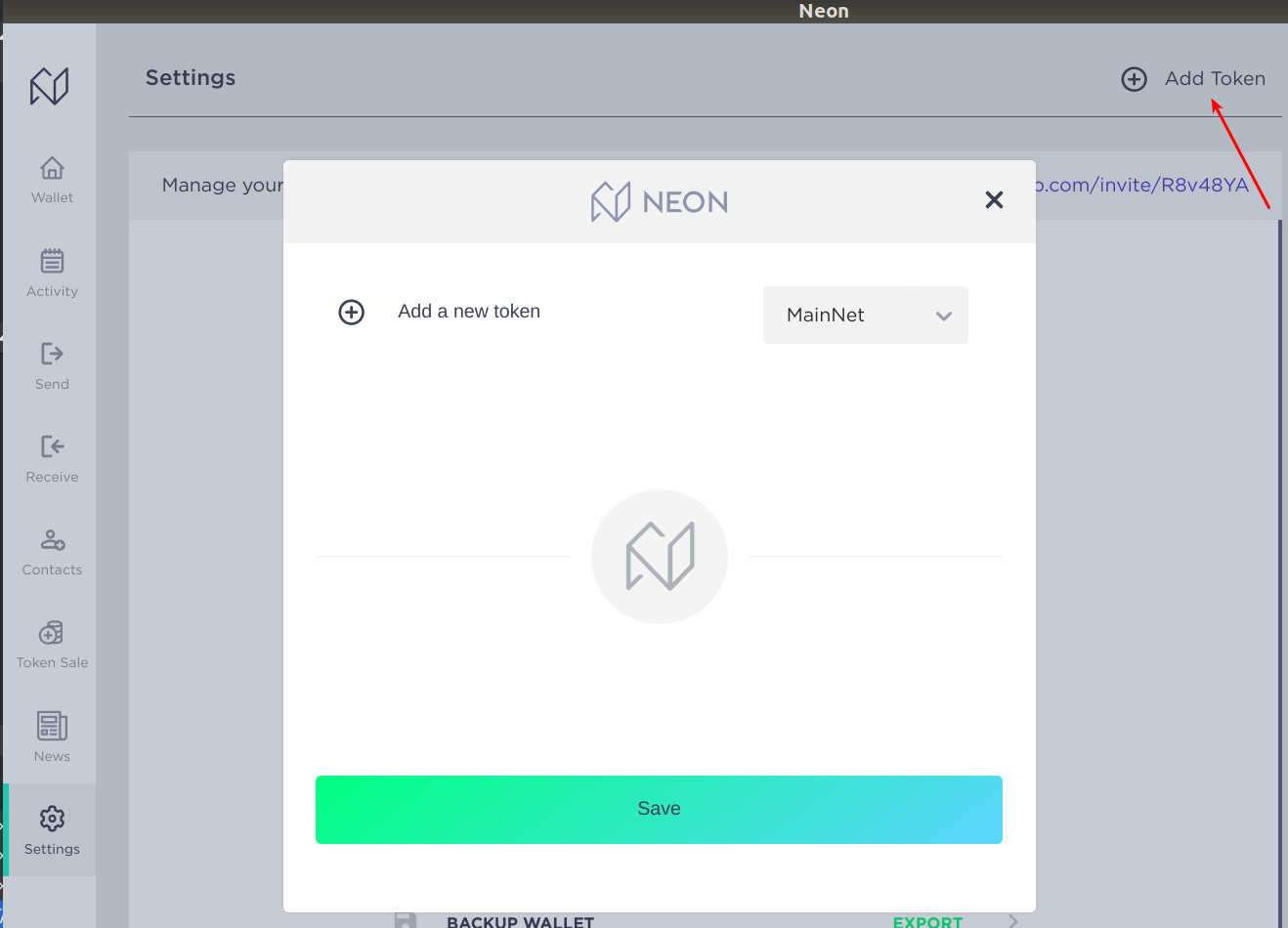Screen dimensions: 1288x928
Task: Click the Settings page title
Action: pyautogui.click(x=191, y=78)
